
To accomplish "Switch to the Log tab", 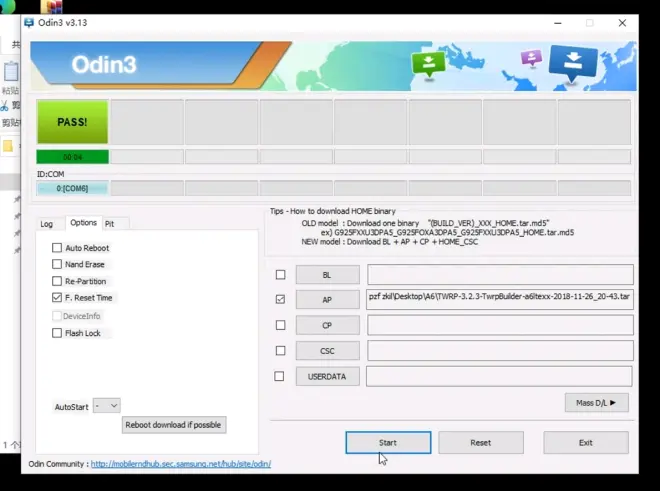I will coord(47,224).
